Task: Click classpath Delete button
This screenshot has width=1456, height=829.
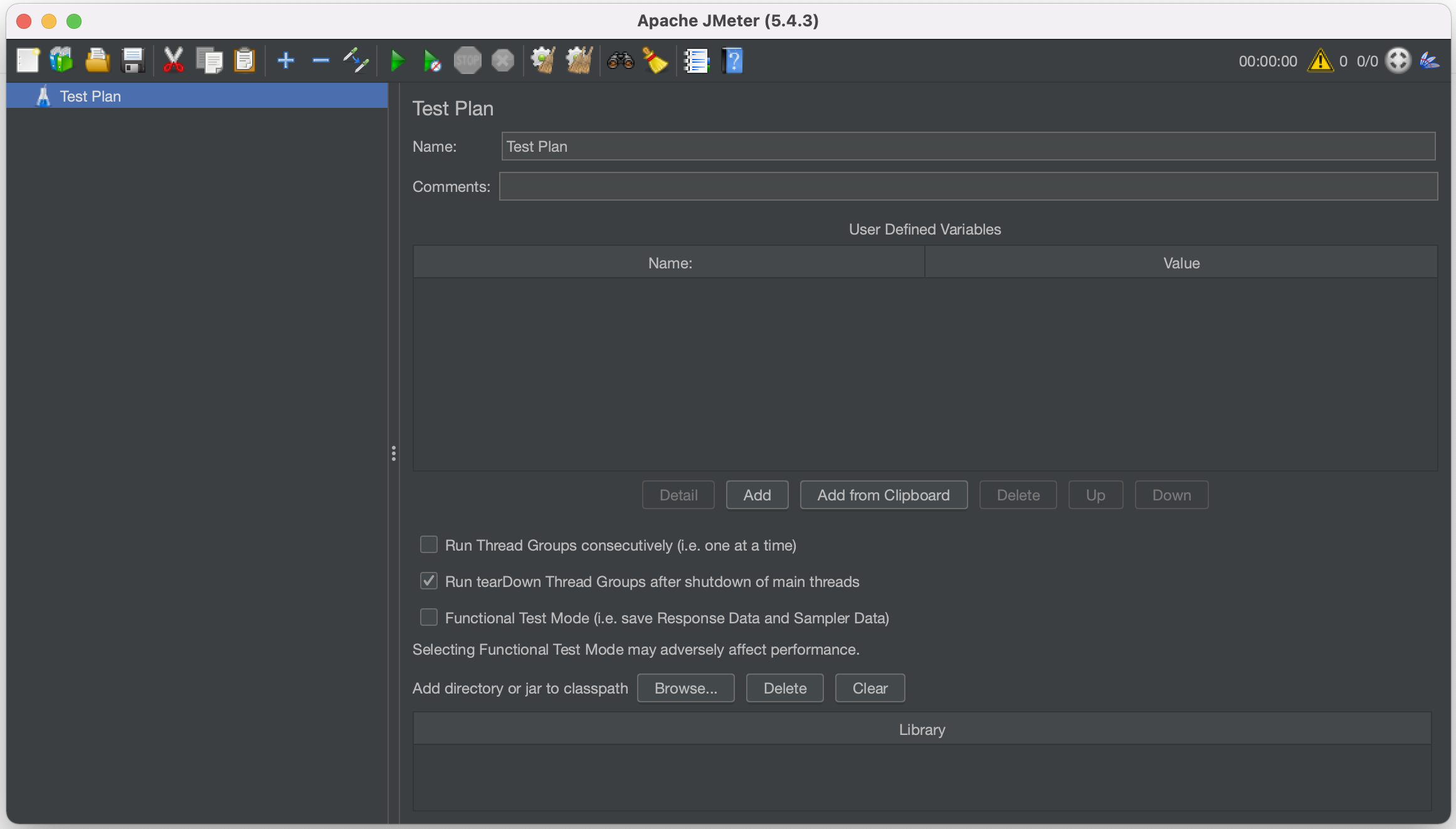Action: tap(785, 688)
